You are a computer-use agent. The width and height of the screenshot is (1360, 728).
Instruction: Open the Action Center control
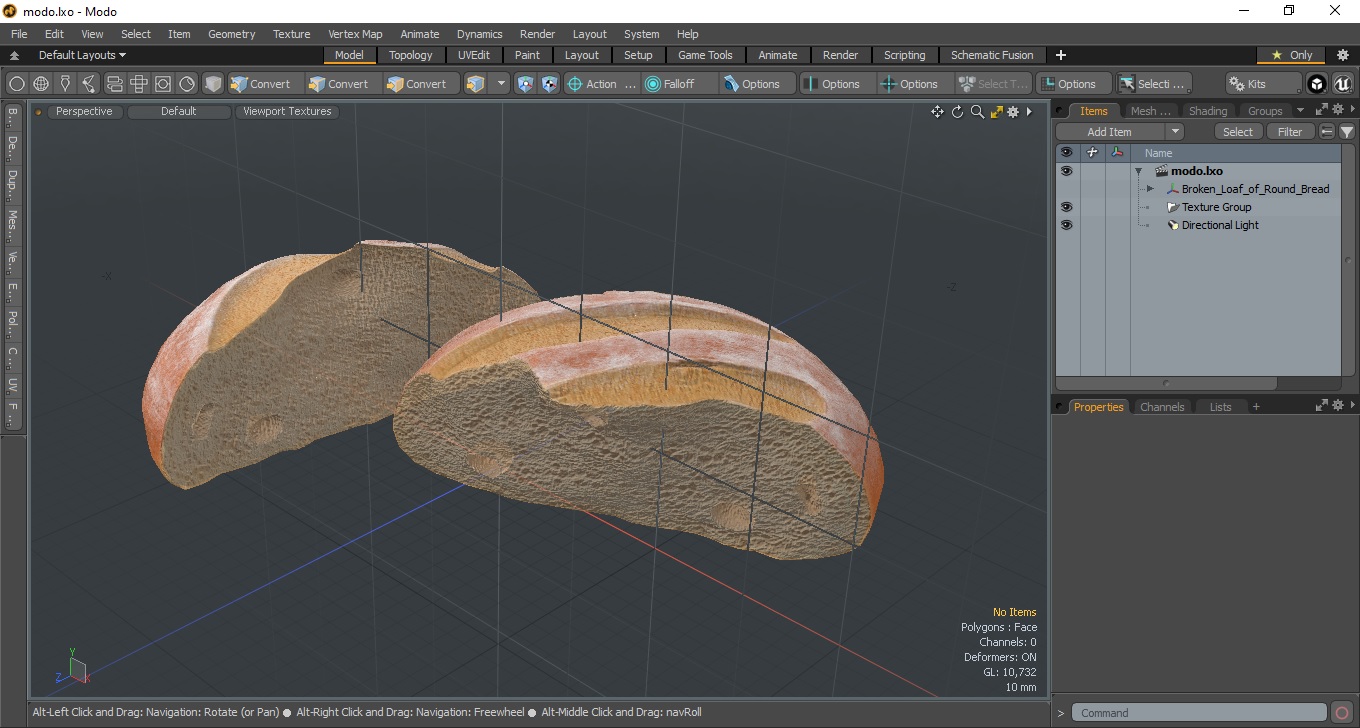601,84
